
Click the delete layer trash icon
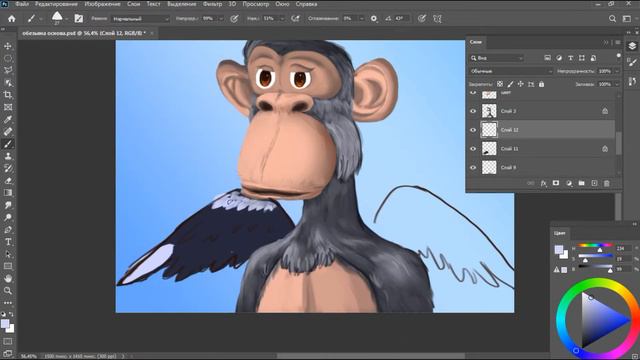(x=607, y=184)
